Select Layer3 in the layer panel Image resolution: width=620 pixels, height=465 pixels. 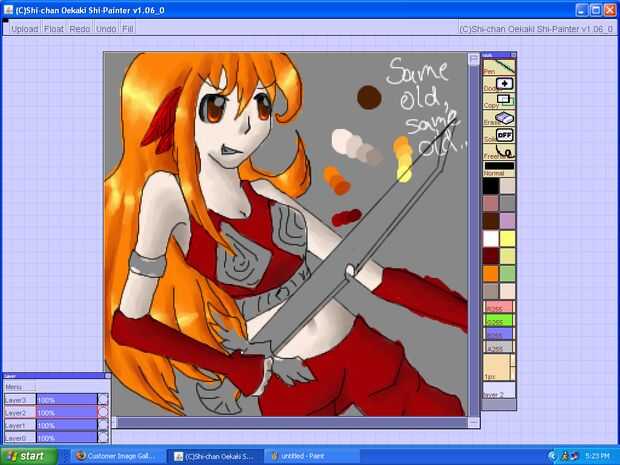point(20,400)
